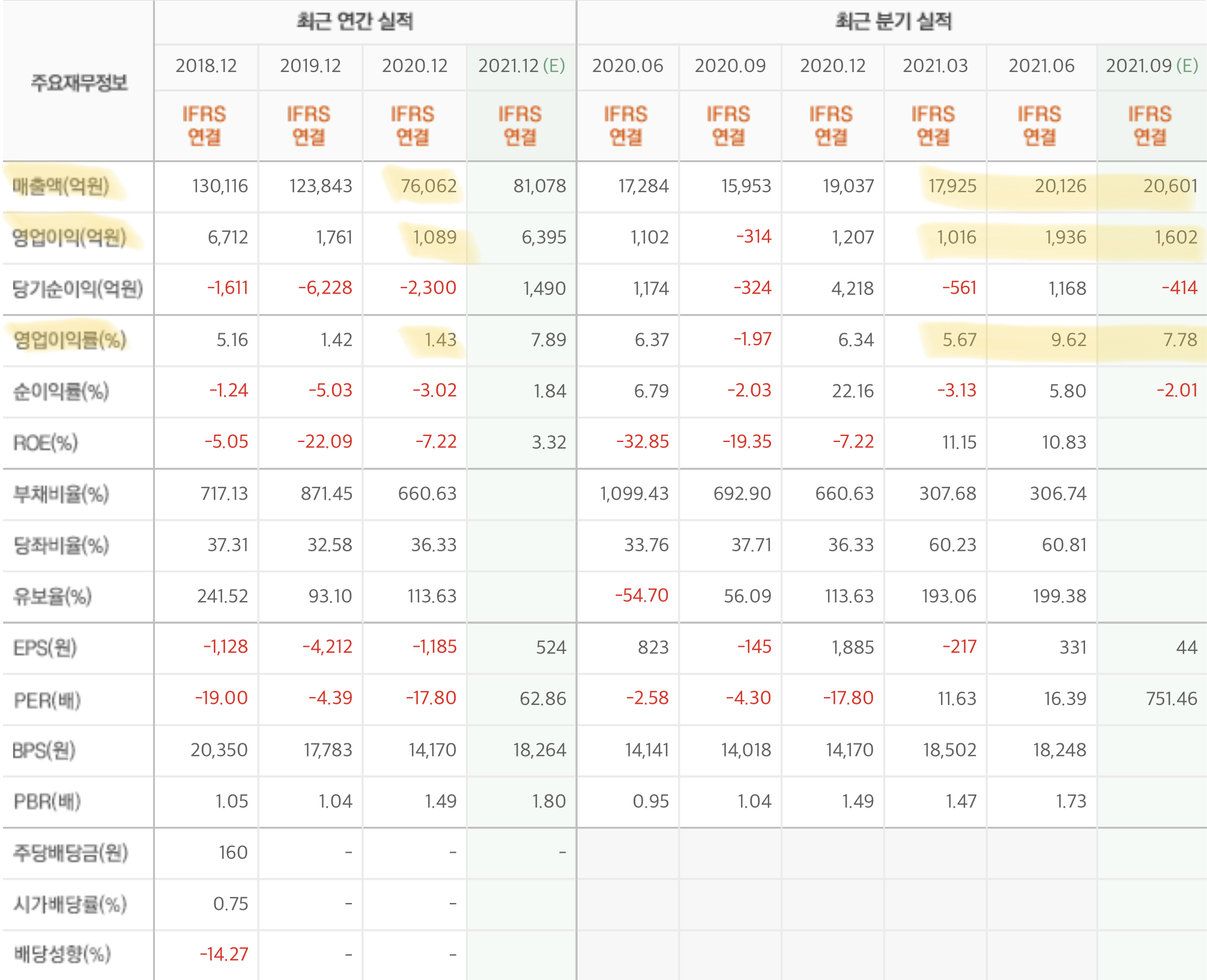Click the red -314 operating profit
1207x980 pixels.
[x=754, y=237]
